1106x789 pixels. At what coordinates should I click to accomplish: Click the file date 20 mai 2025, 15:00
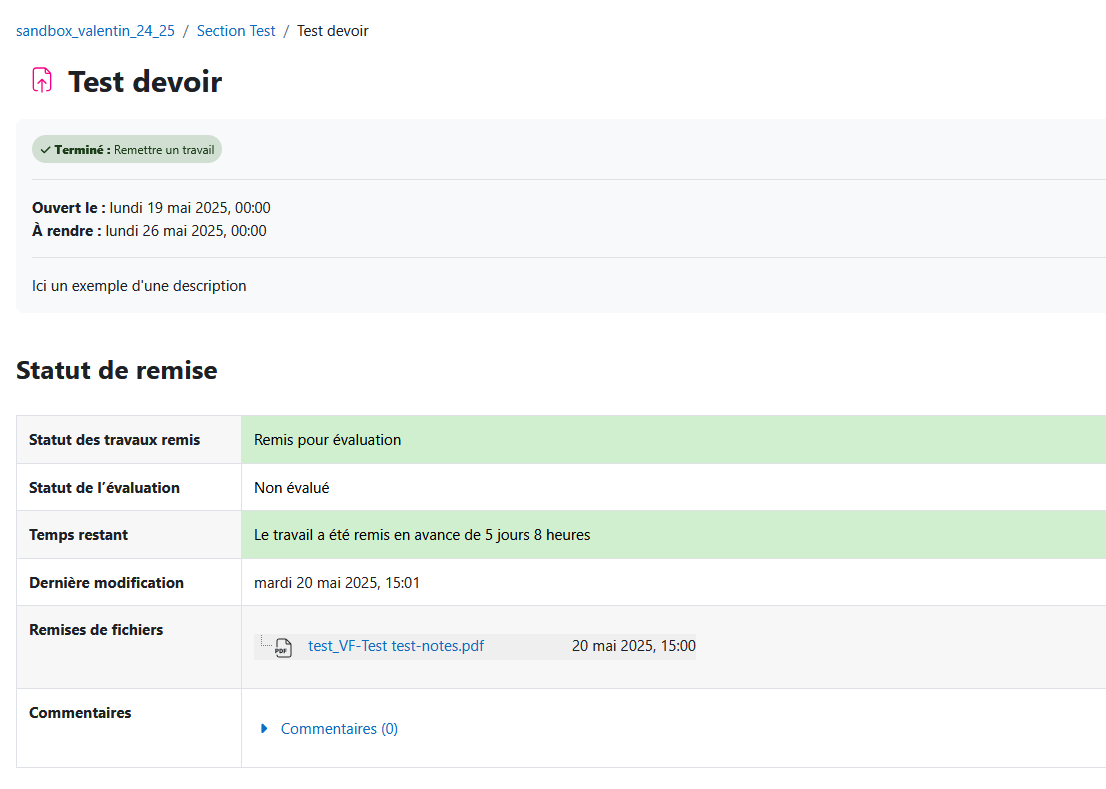point(633,646)
